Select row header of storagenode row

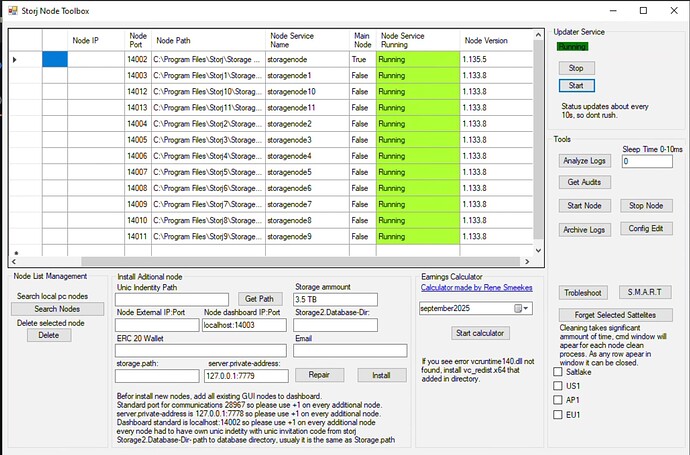(26, 59)
